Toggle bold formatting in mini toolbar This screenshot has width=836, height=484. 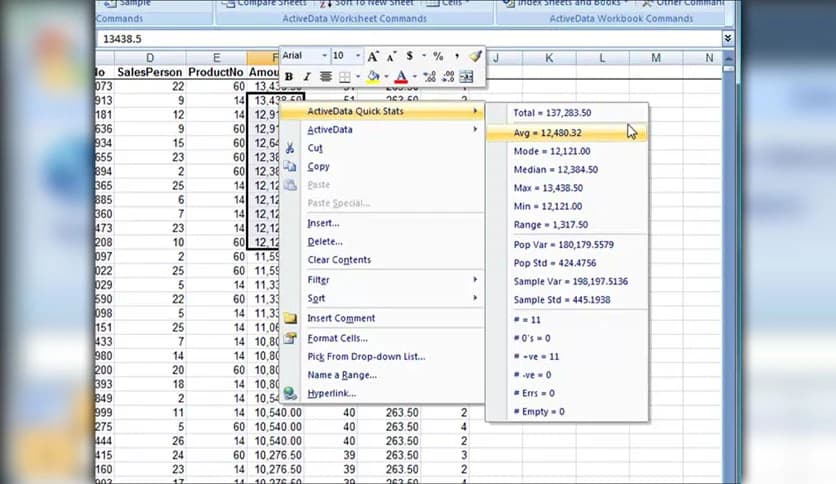288,77
